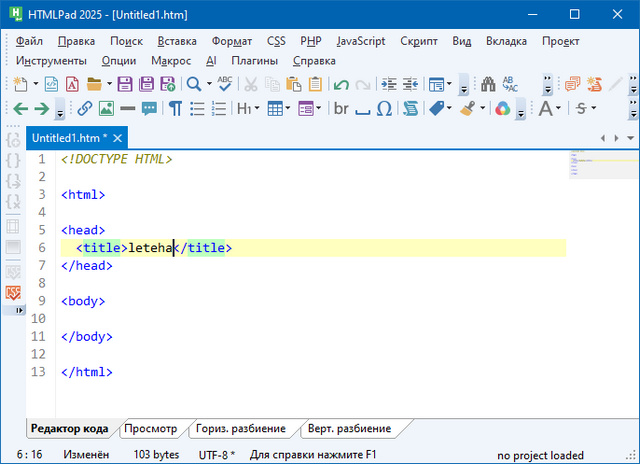The width and height of the screenshot is (640, 464).
Task: Click the Save file icon
Action: coord(125,84)
